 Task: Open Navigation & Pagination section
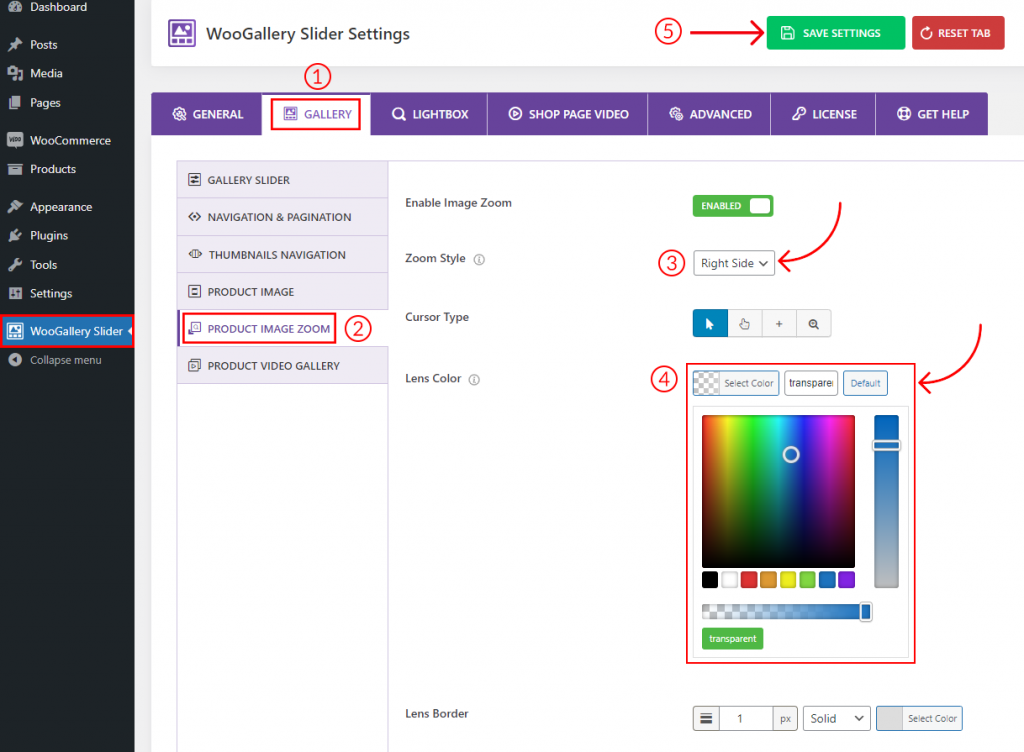pos(283,217)
